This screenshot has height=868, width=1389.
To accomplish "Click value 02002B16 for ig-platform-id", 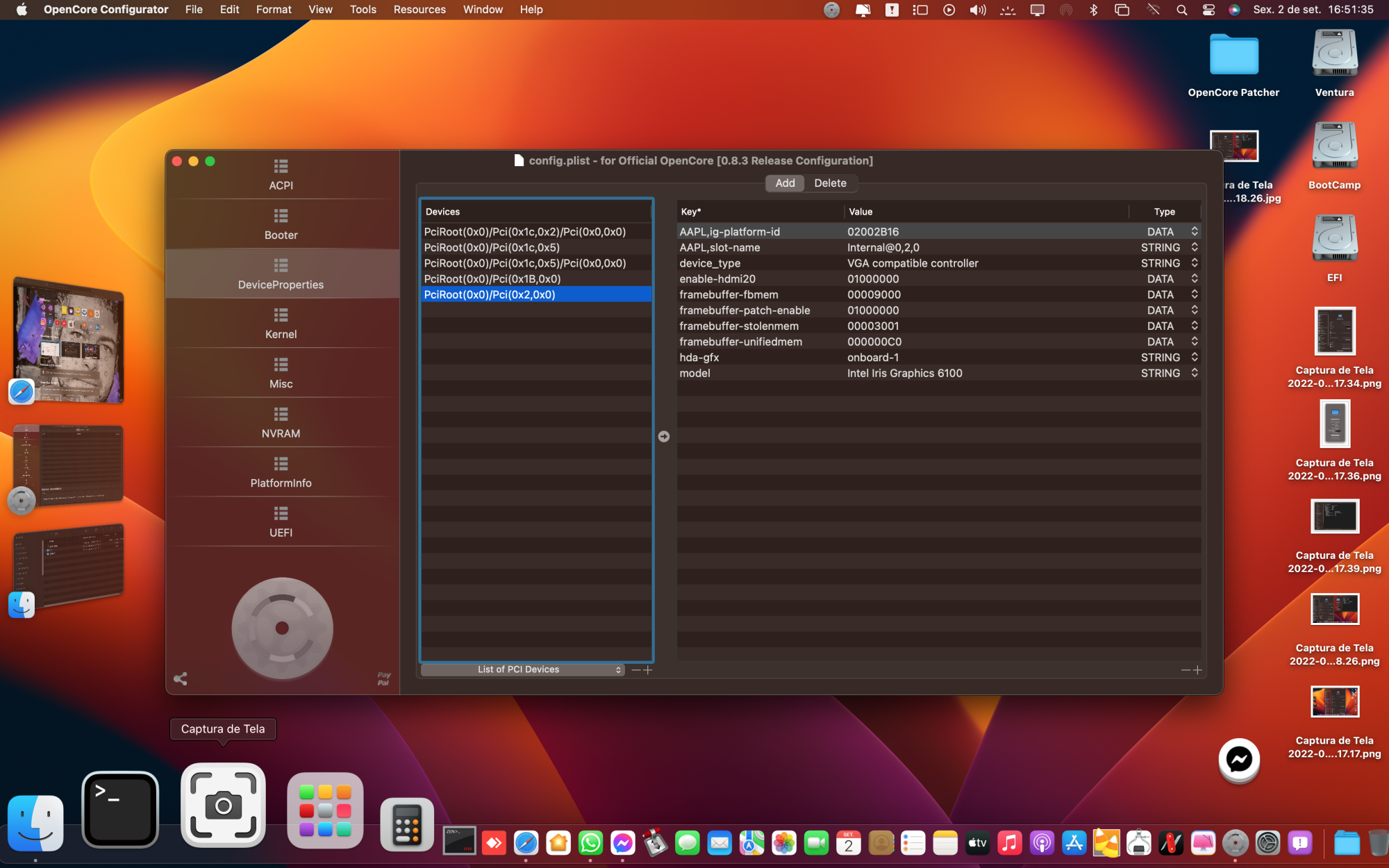I will [x=873, y=231].
